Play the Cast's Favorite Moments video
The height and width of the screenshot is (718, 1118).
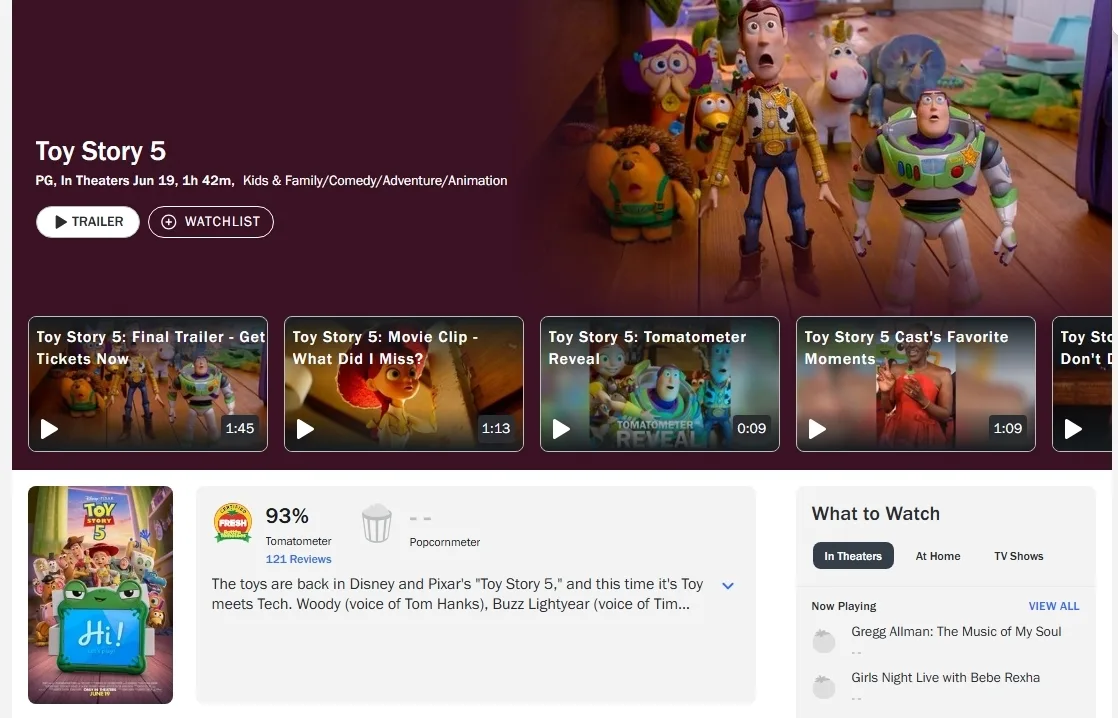coord(916,384)
